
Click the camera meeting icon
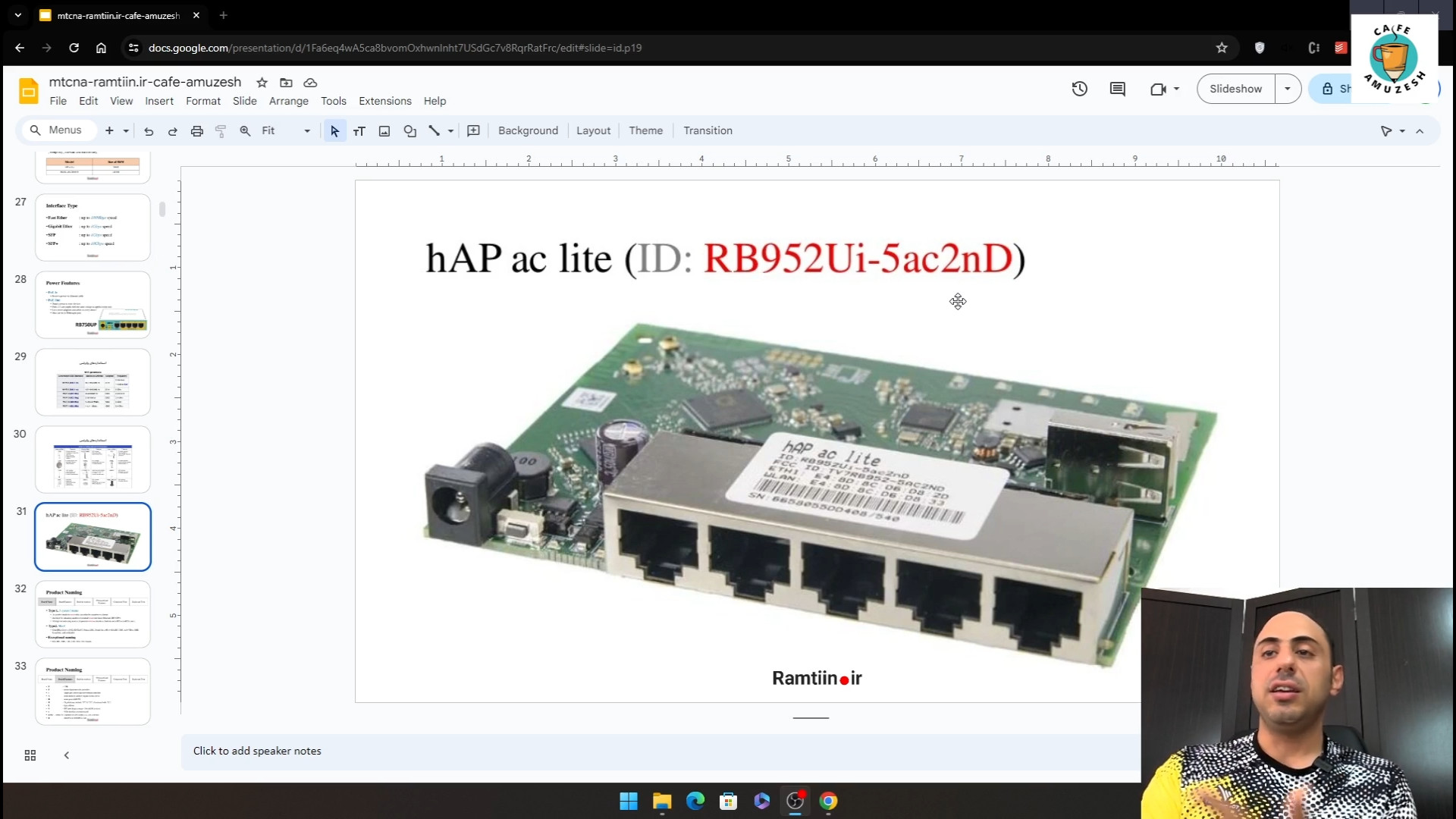click(x=1158, y=89)
